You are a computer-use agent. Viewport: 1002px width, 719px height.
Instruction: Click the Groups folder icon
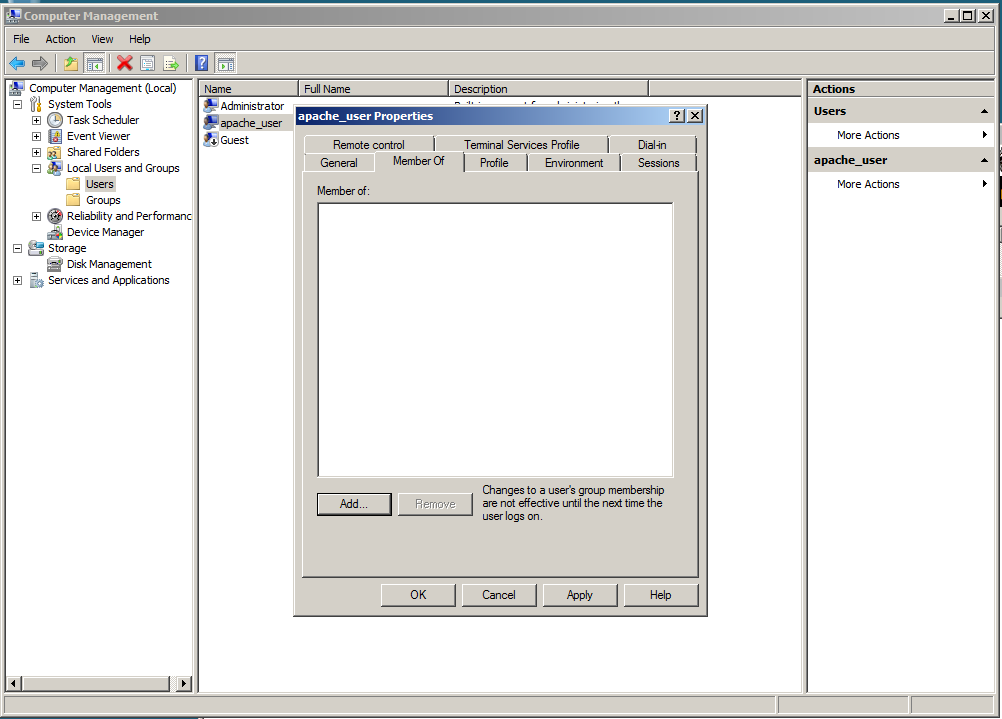coord(74,200)
